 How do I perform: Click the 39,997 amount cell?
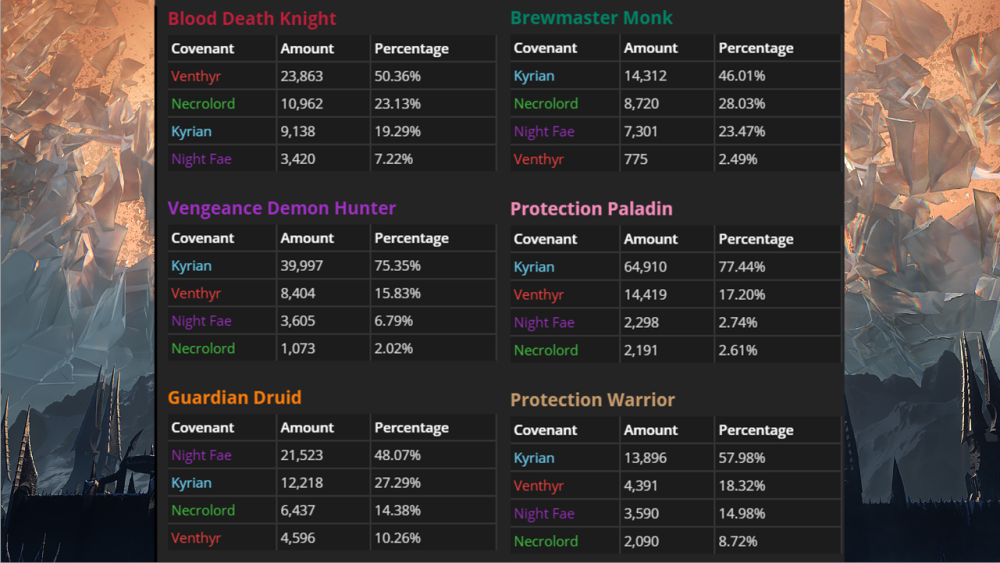[303, 266]
